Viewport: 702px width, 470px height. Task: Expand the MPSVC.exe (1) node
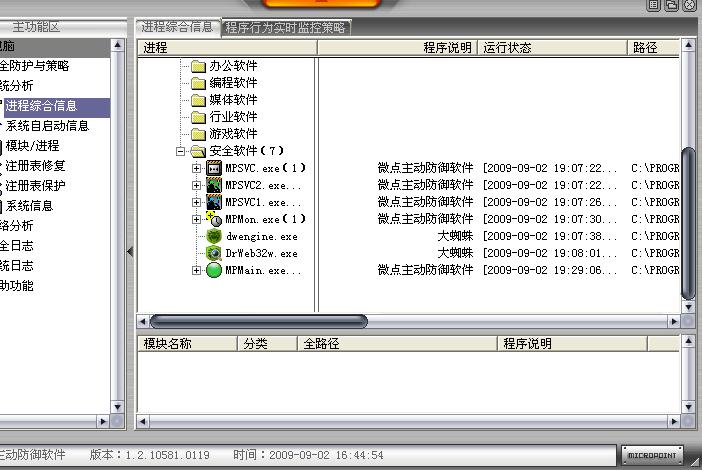point(196,168)
